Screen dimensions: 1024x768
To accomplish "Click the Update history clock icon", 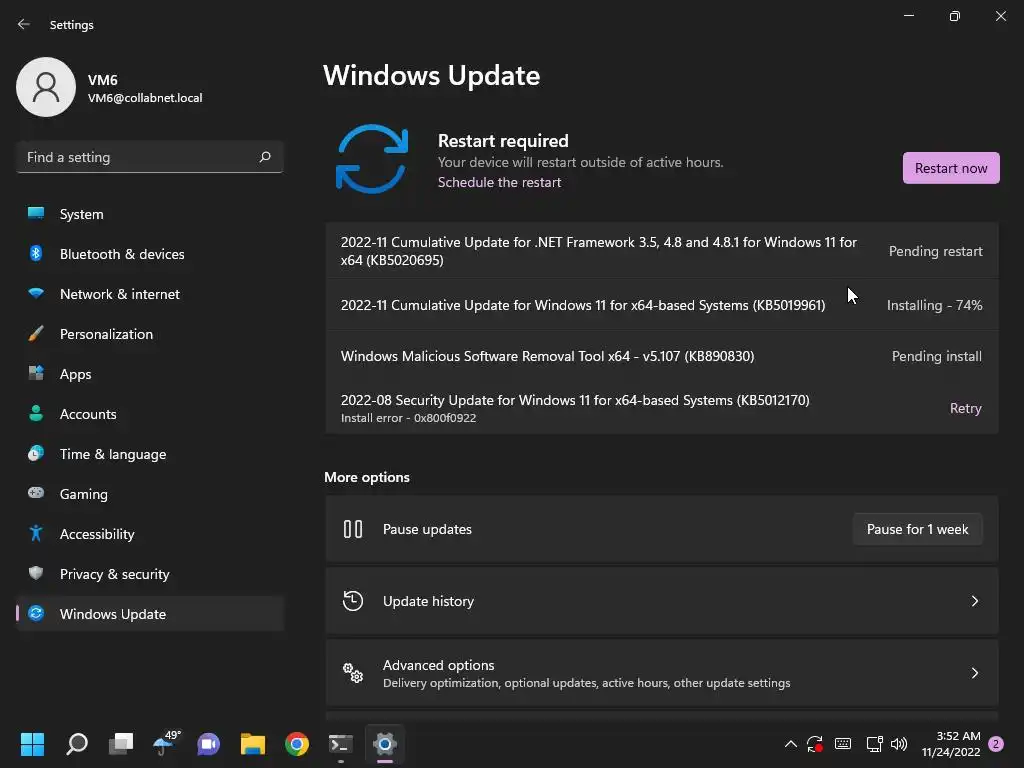I will tap(353, 601).
